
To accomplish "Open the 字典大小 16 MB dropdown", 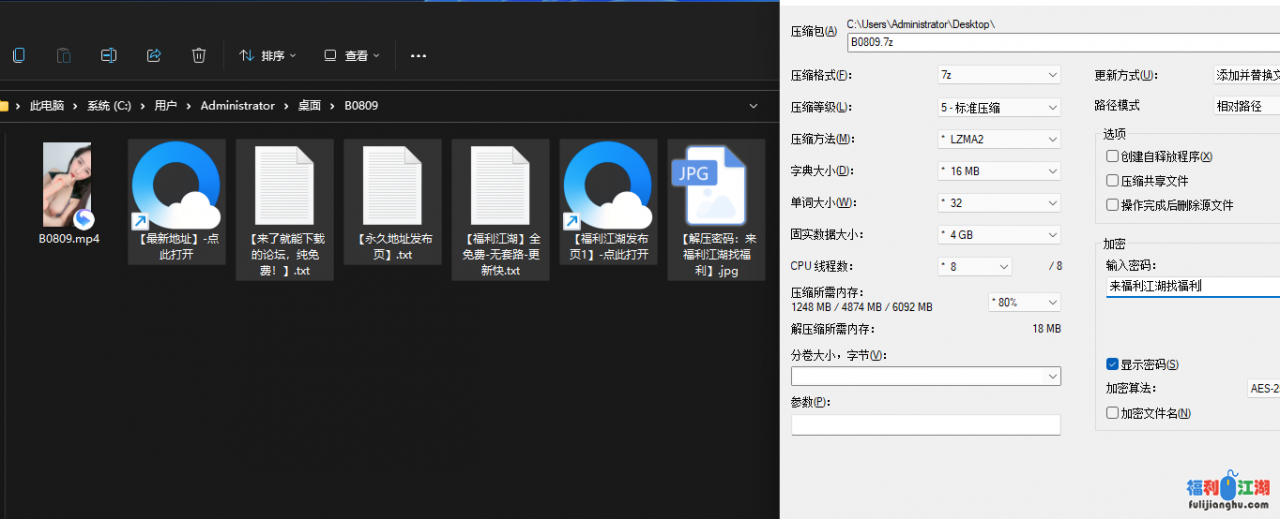I will [x=998, y=171].
